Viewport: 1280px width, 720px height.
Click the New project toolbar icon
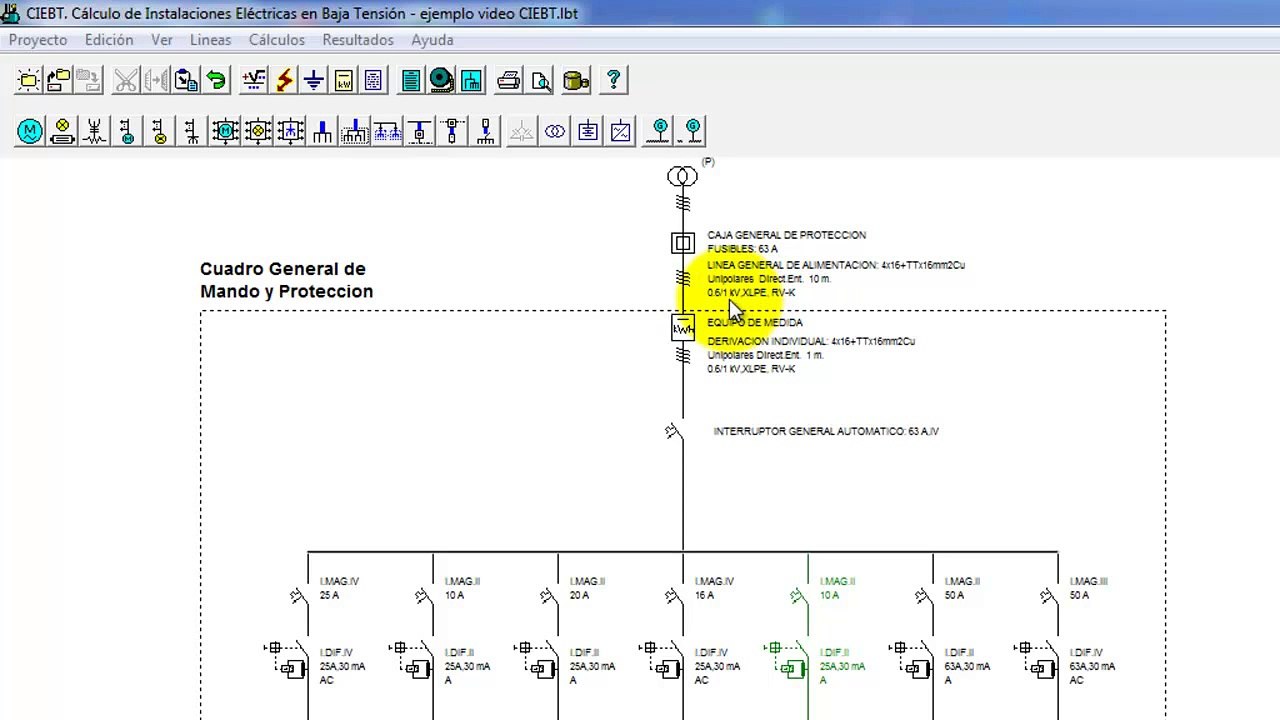click(x=29, y=80)
